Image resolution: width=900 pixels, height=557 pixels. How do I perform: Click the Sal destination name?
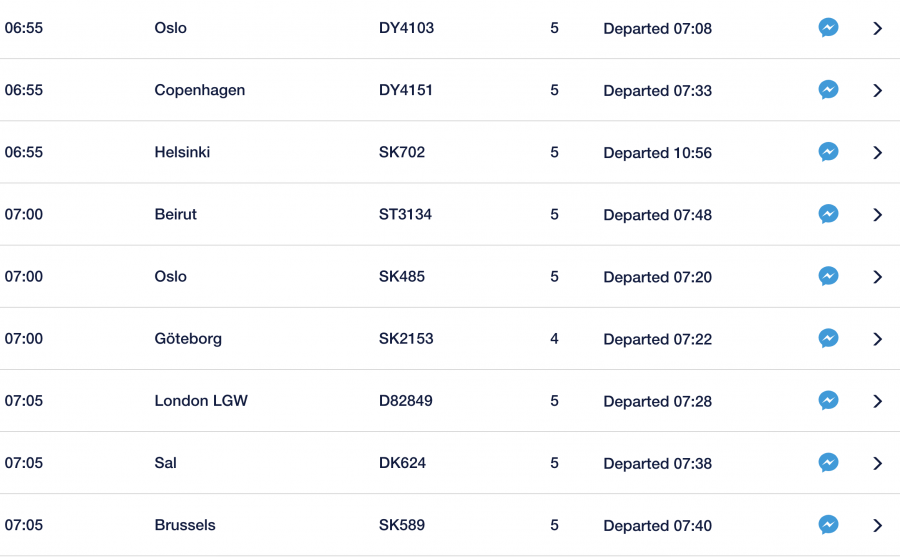[166, 463]
